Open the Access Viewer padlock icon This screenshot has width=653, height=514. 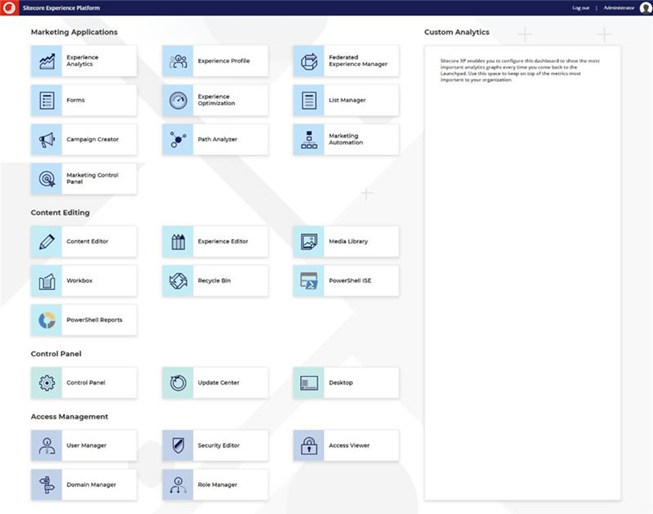[x=309, y=446]
